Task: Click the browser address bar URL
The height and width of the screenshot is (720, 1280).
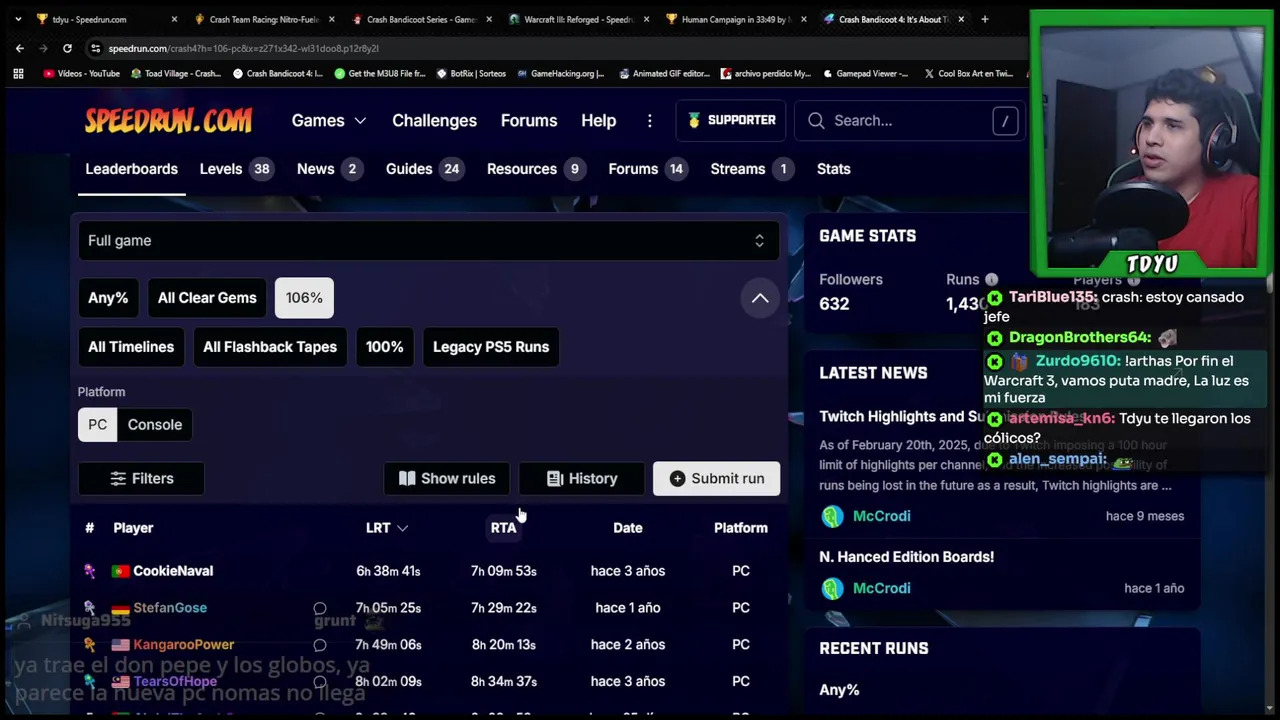Action: pos(243,48)
